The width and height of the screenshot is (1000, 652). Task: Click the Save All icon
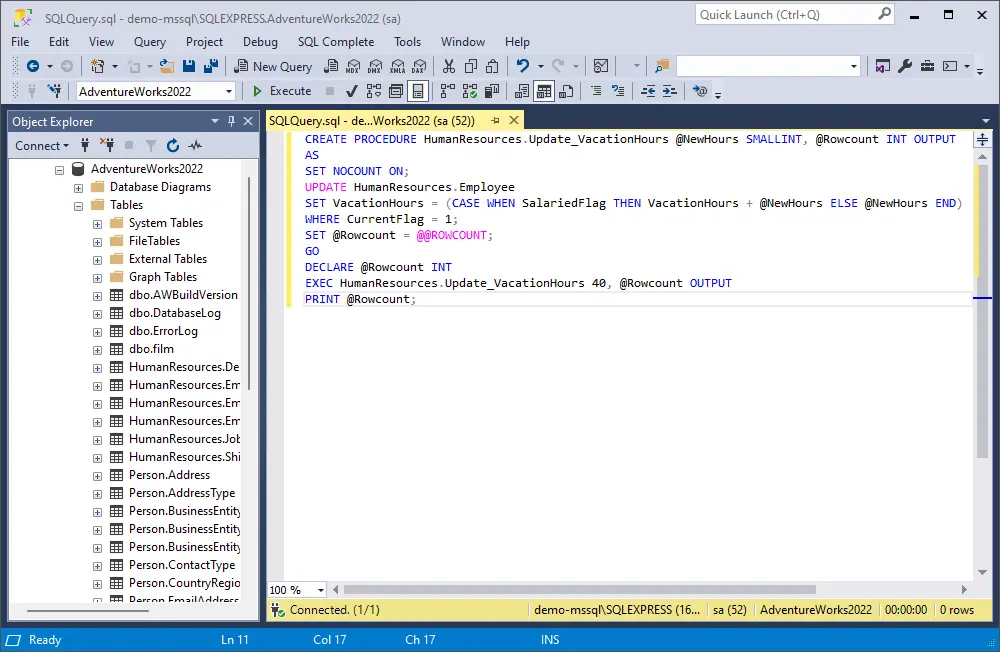[211, 66]
